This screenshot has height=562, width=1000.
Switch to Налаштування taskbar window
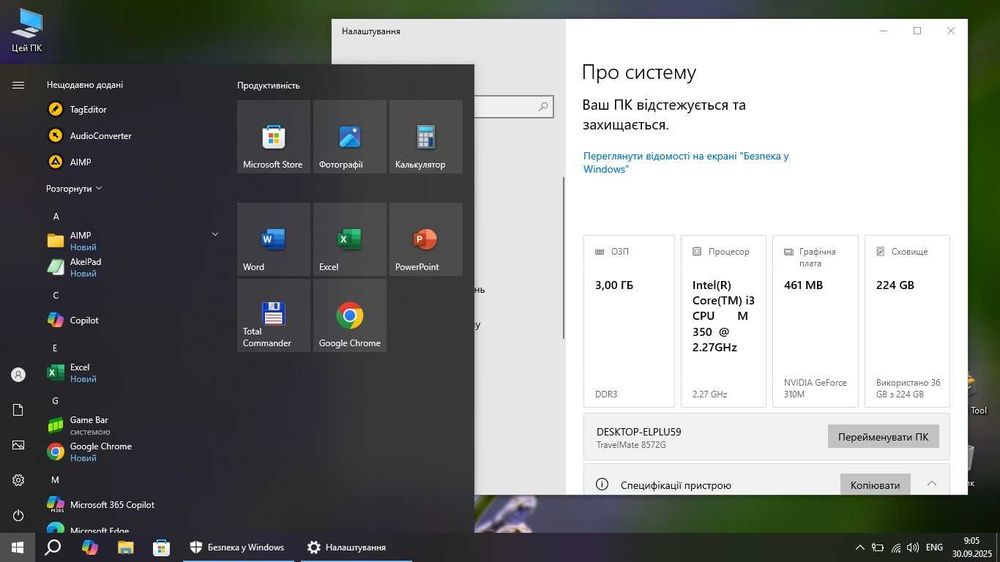357,547
